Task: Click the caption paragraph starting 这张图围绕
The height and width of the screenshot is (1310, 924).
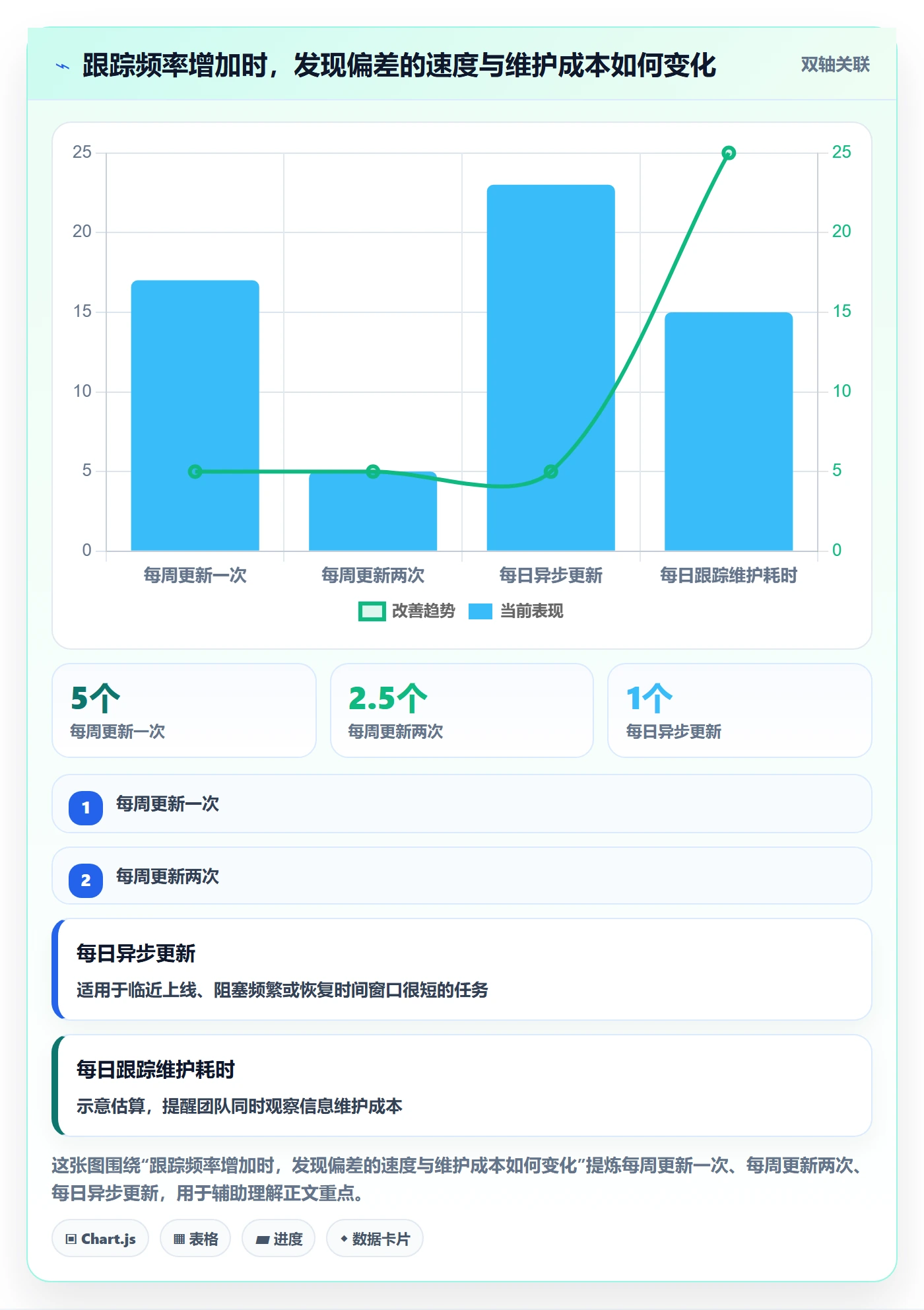Action: pyautogui.click(x=457, y=1179)
